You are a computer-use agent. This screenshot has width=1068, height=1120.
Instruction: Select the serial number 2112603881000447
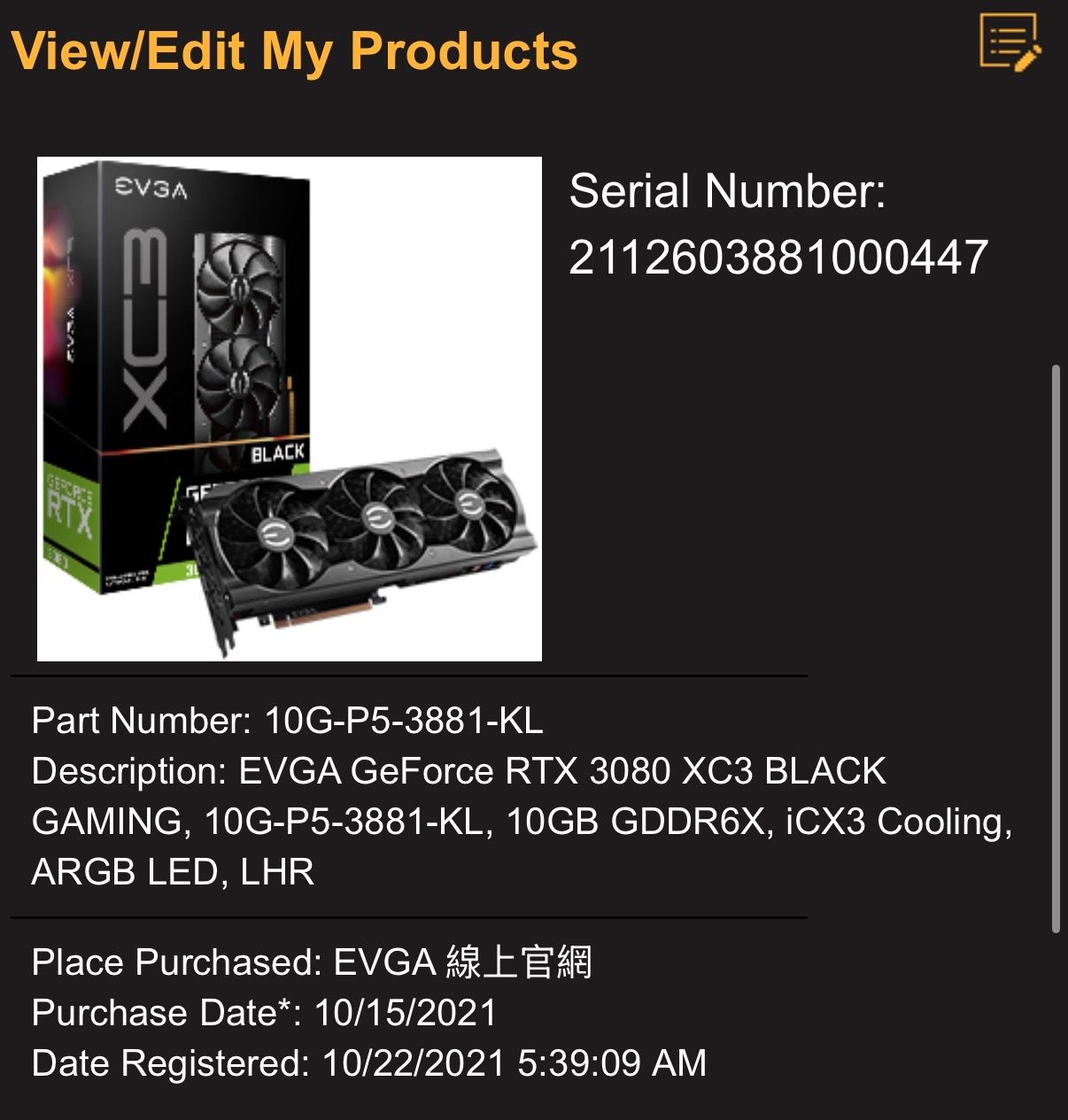point(778,258)
